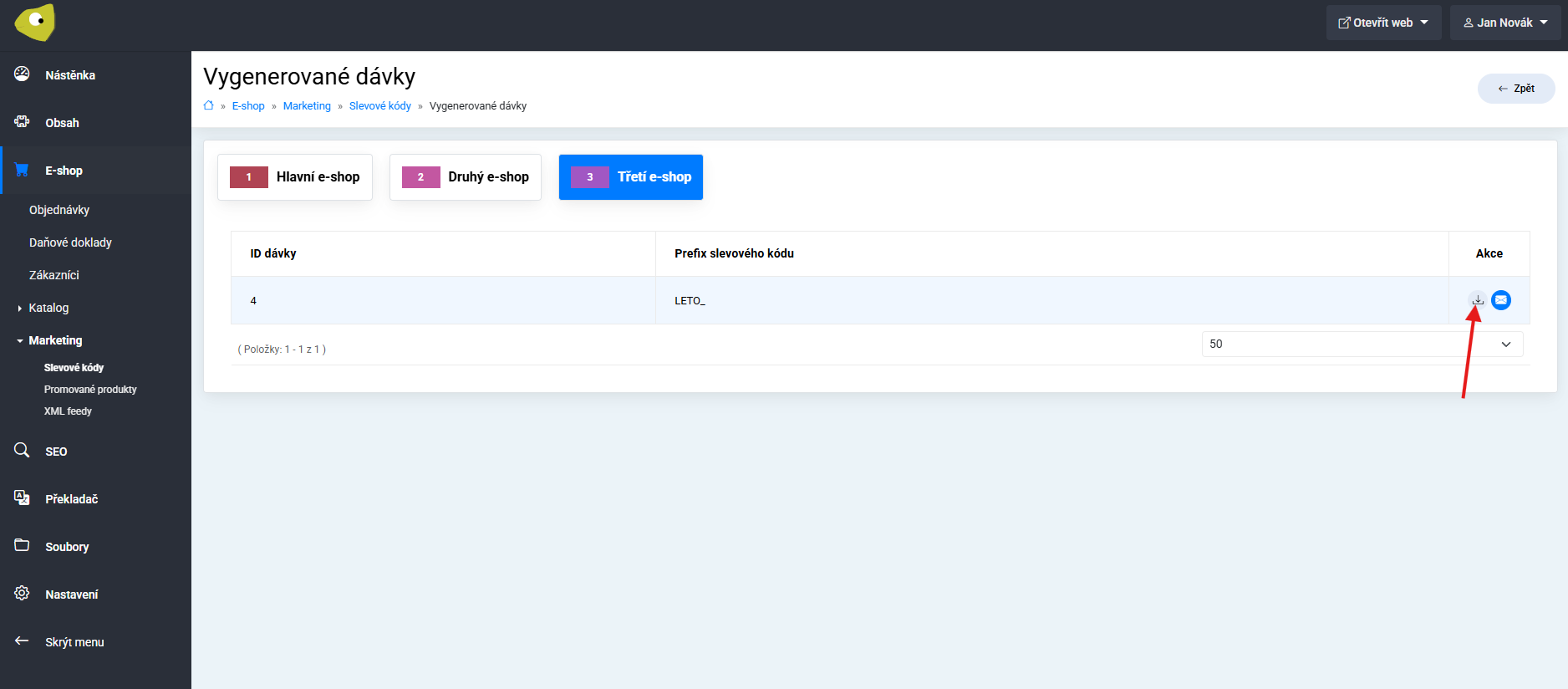1568x689 pixels.
Task: Select Promované produkty in sidebar
Action: pyautogui.click(x=90, y=390)
